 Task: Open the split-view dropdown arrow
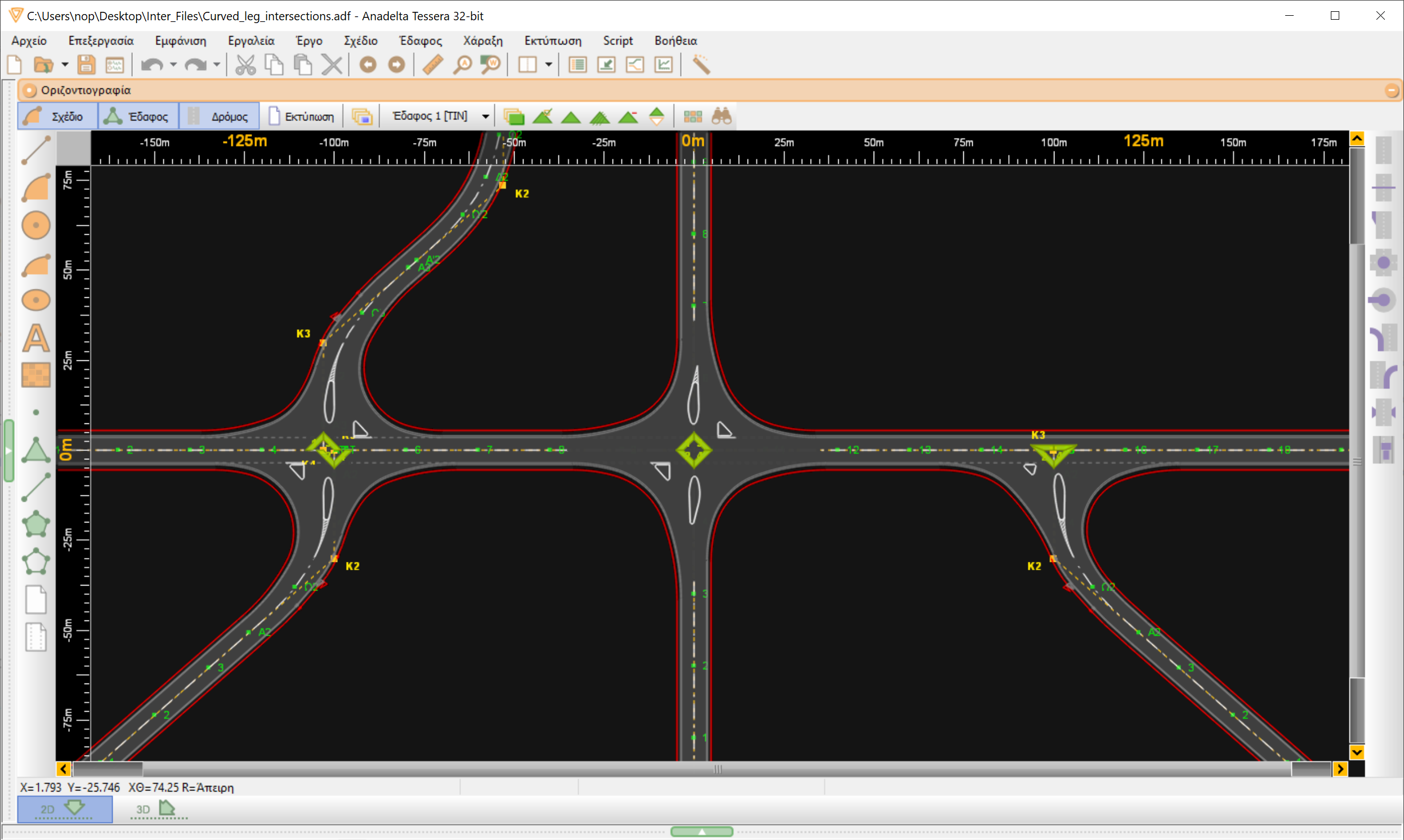coord(547,64)
